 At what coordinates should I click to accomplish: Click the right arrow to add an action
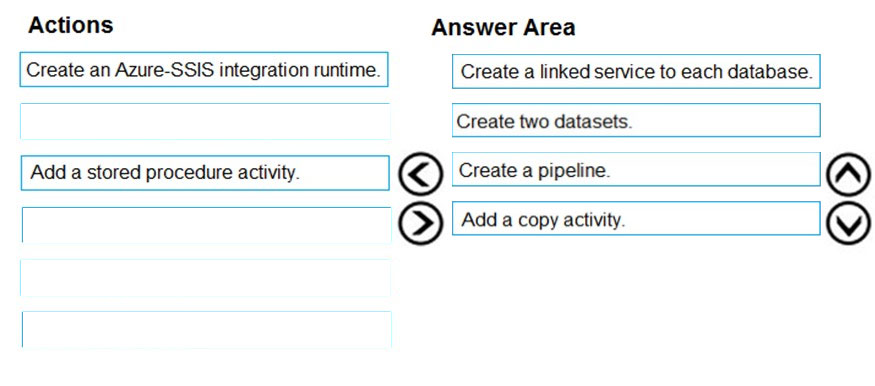420,223
